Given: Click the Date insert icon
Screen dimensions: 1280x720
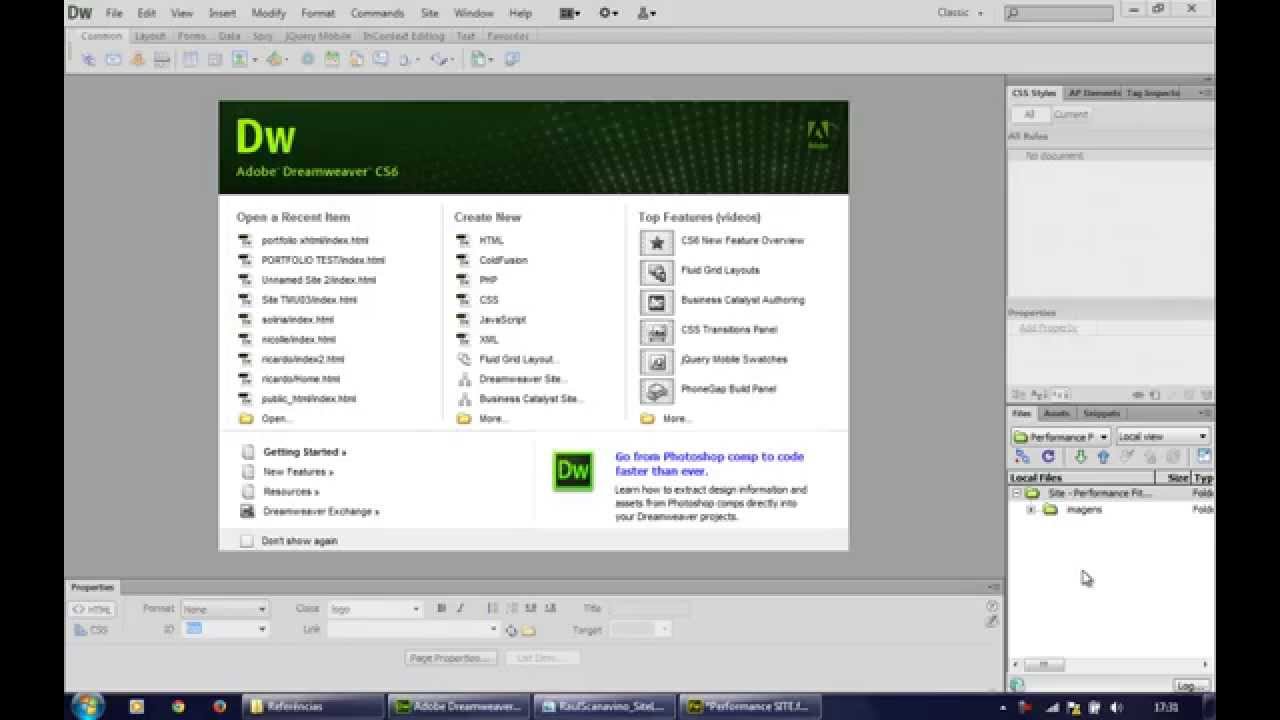Looking at the screenshot, I should point(331,60).
